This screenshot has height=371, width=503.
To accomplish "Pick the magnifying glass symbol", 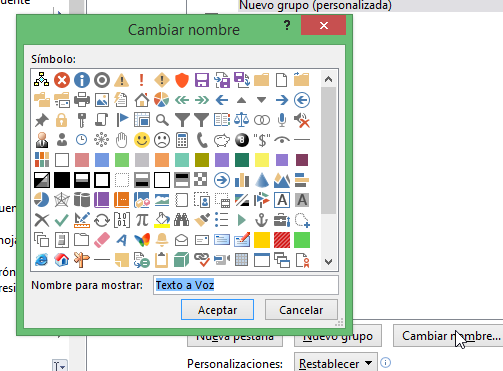I will tap(162, 120).
